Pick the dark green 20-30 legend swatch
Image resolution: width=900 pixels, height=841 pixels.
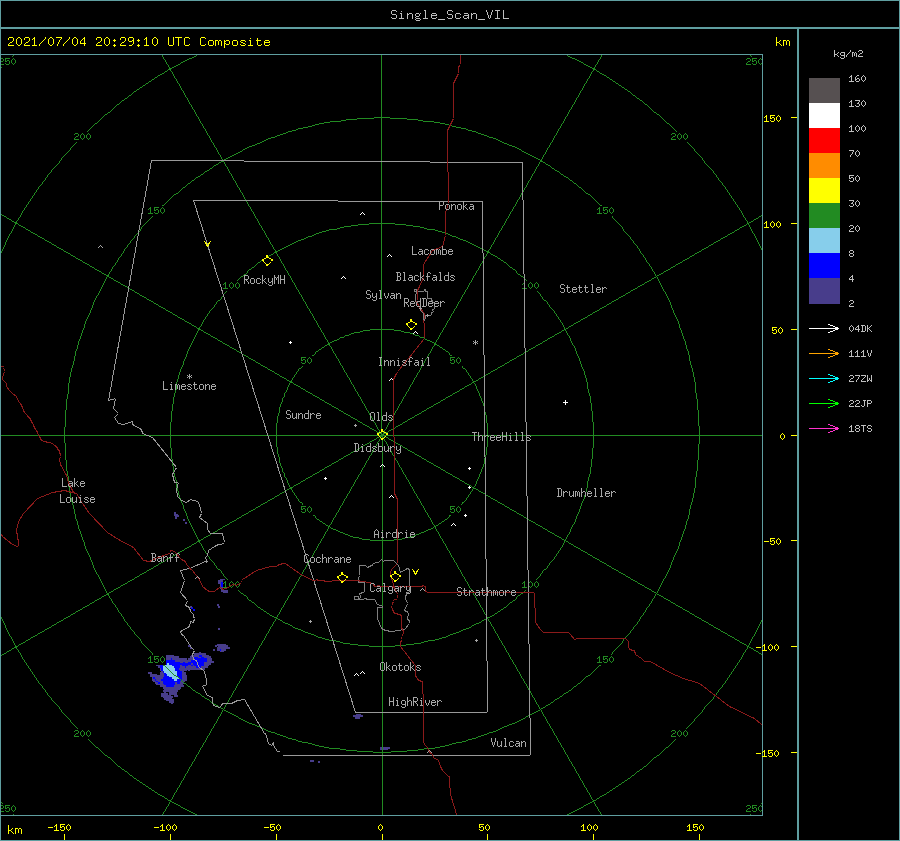[x=824, y=216]
